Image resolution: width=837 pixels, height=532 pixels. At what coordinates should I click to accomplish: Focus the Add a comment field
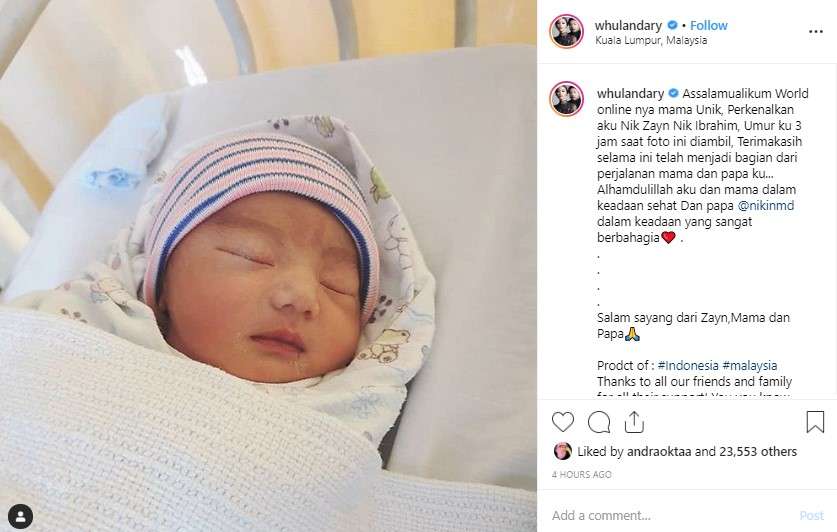[x=673, y=515]
